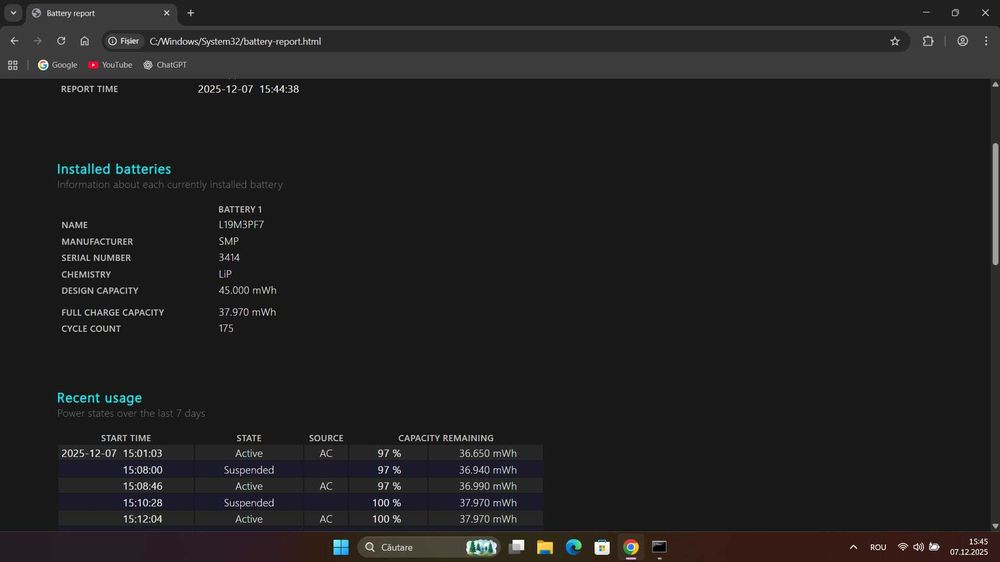This screenshot has height=562, width=1000.
Task: Open the clock showing 15:45 07.12.2025
Action: [969, 547]
